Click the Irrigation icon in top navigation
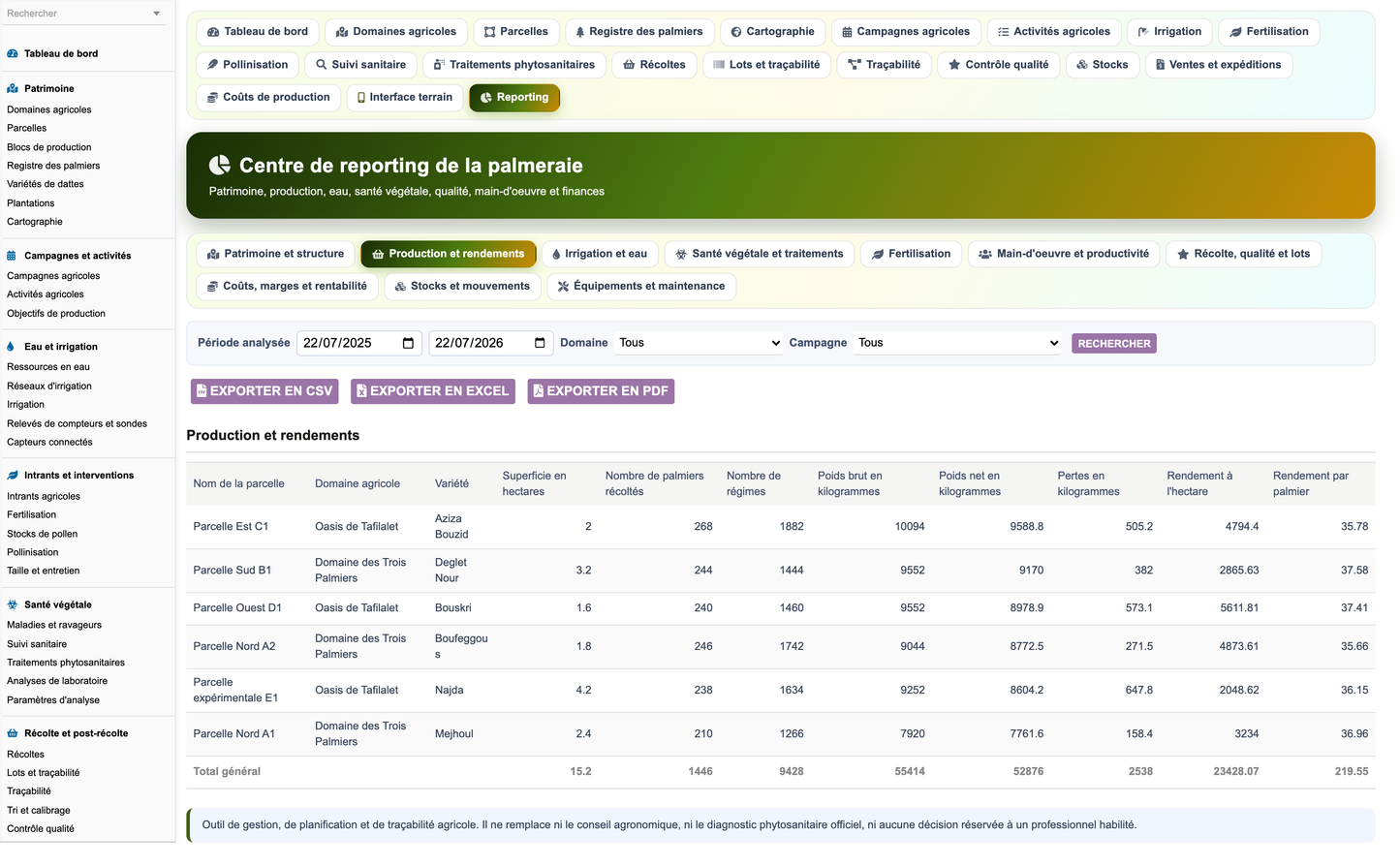 pos(1143,32)
